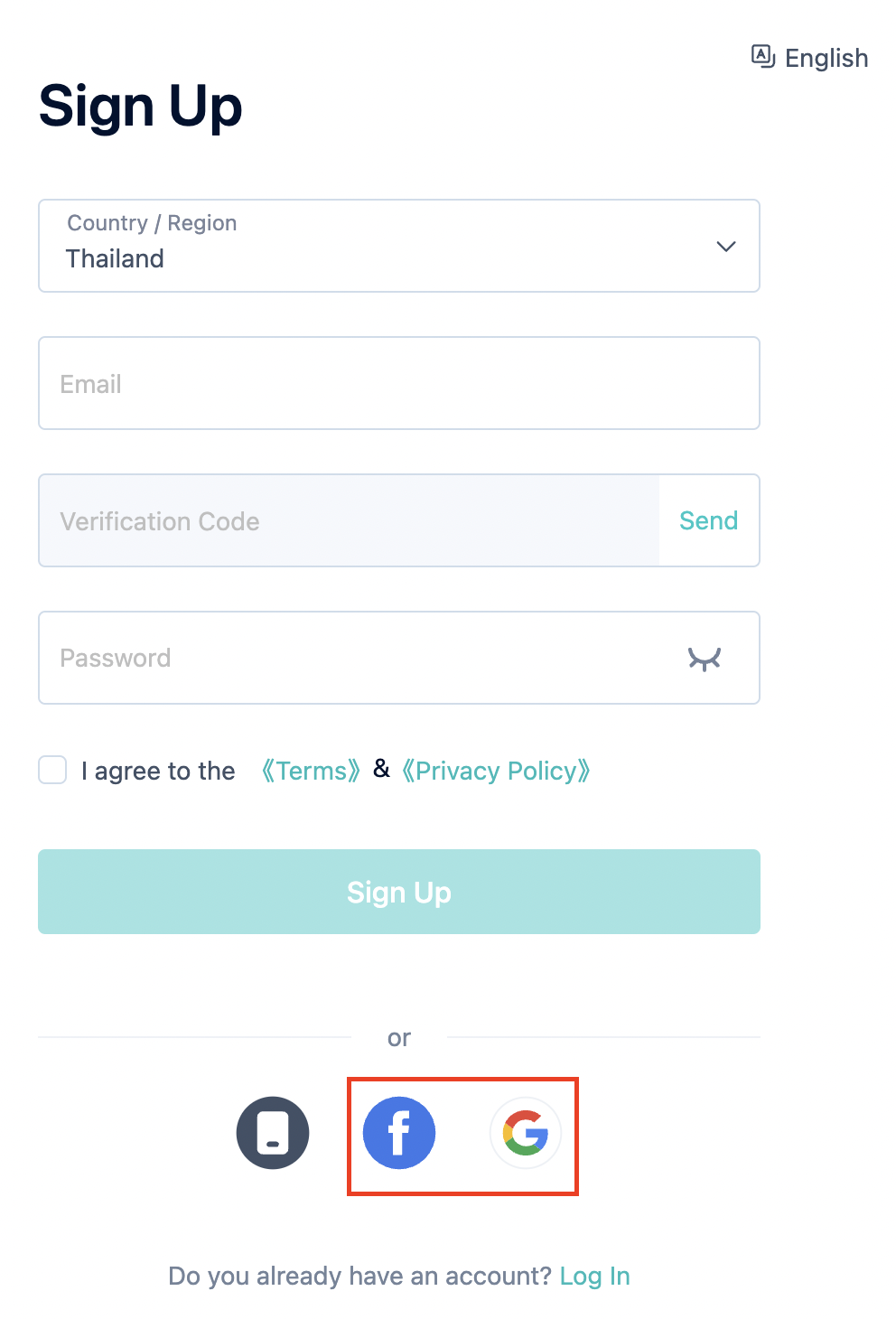Click the language translate icon
The width and height of the screenshot is (896, 1319).
pos(763,57)
